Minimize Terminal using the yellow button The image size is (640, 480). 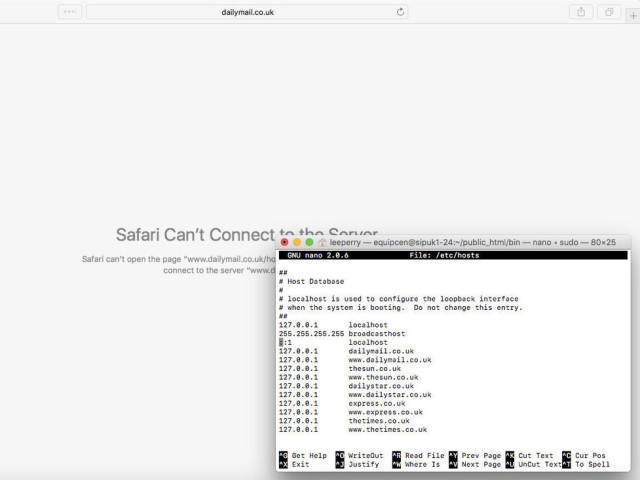[297, 242]
